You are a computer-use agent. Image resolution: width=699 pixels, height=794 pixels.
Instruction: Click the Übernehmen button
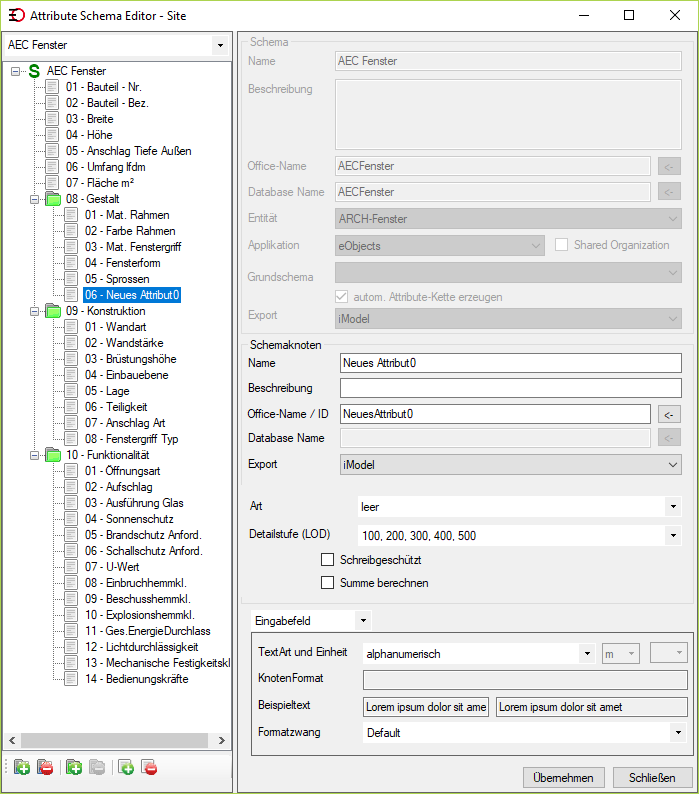point(563,777)
